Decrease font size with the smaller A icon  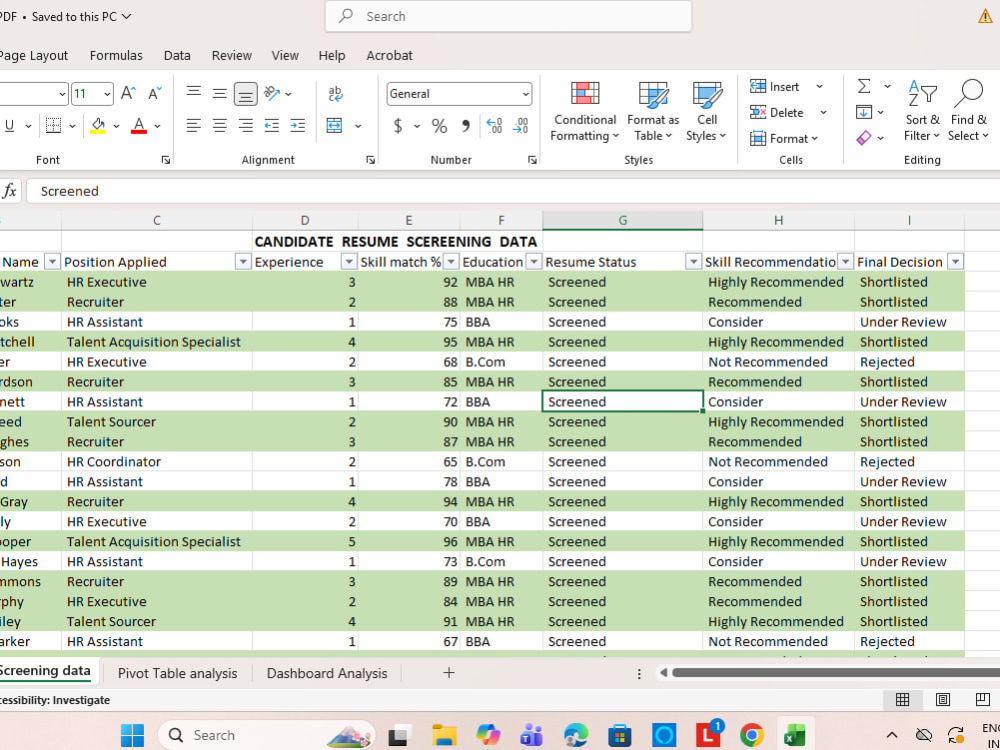click(x=155, y=94)
